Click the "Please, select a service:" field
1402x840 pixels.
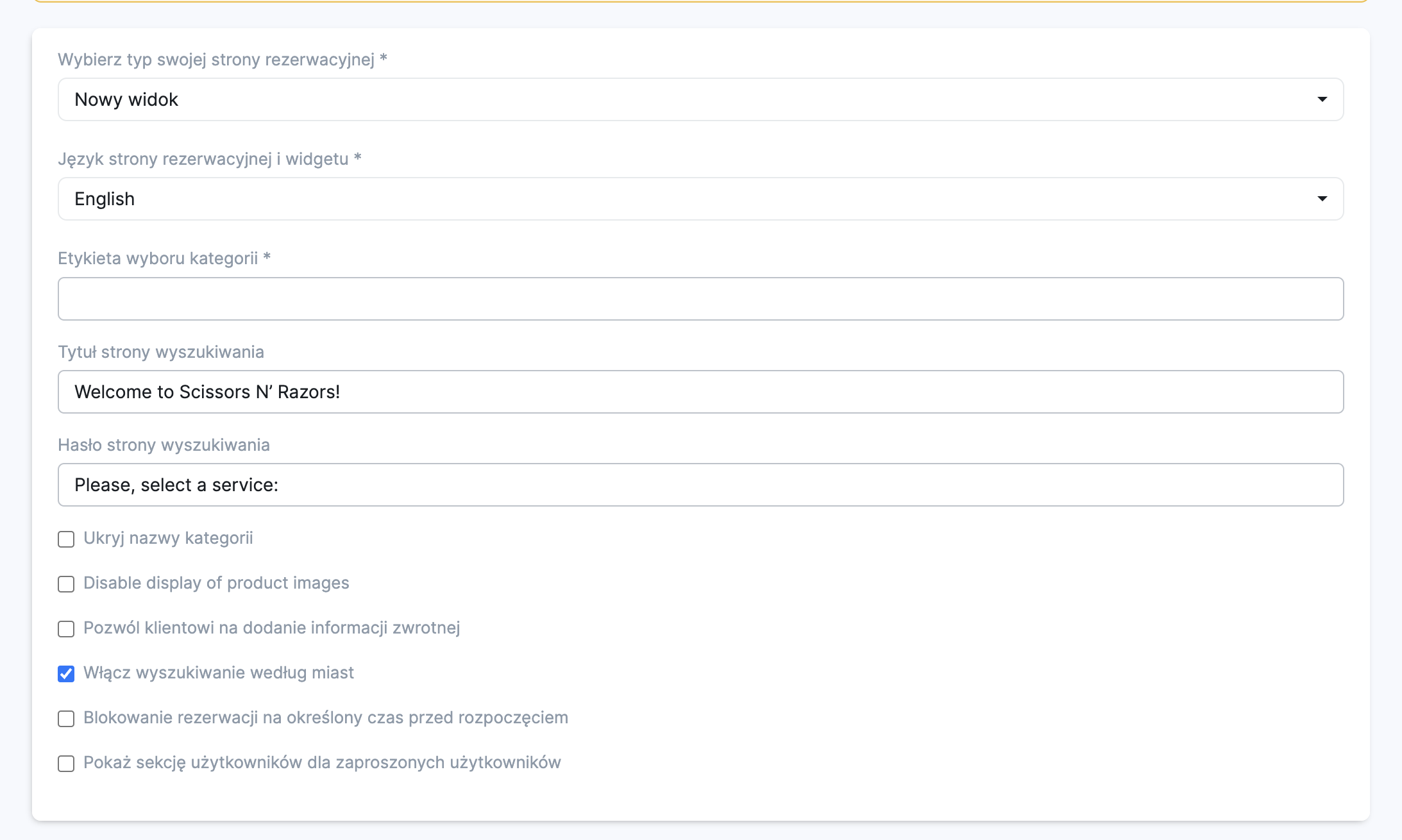click(700, 485)
